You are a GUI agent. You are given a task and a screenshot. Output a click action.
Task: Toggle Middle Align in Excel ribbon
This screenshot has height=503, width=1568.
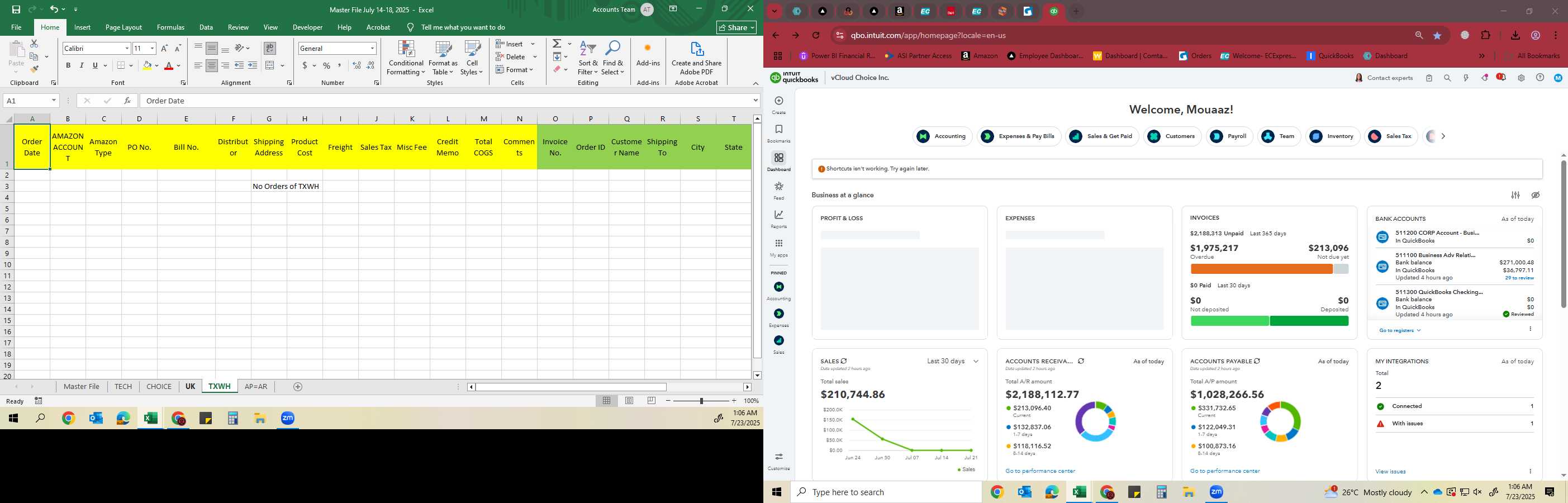pos(212,48)
